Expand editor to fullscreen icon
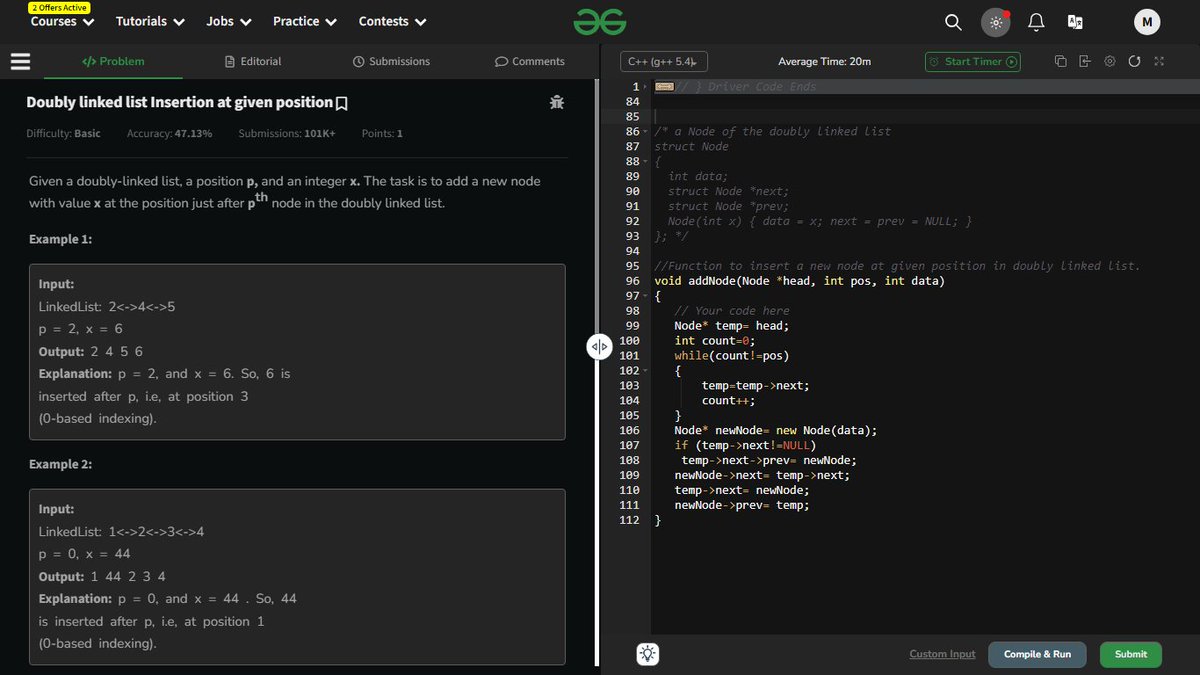Viewport: 1200px width, 675px height. (1159, 61)
